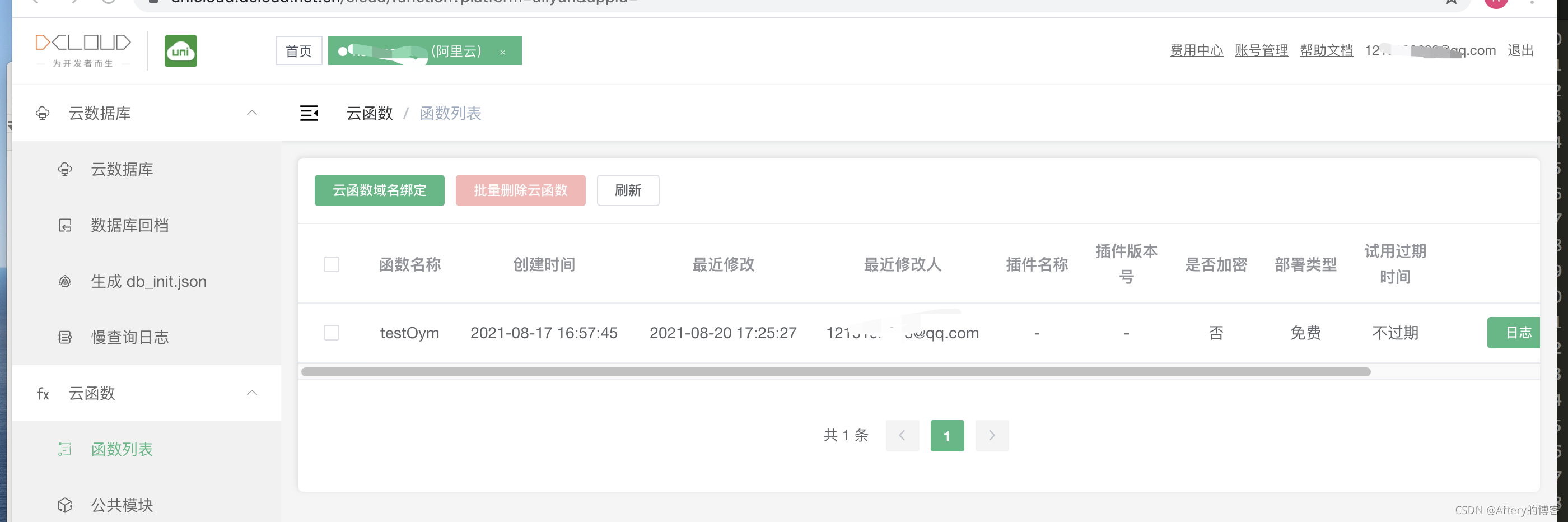Click the 云函数 breadcrumb
The width and height of the screenshot is (1568, 522).
pyautogui.click(x=370, y=113)
